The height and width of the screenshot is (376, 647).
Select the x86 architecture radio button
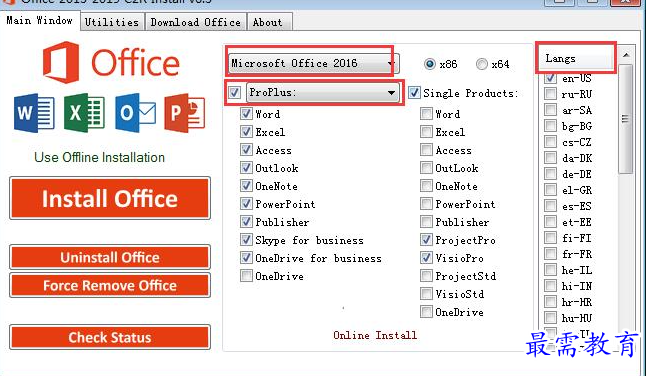point(430,64)
